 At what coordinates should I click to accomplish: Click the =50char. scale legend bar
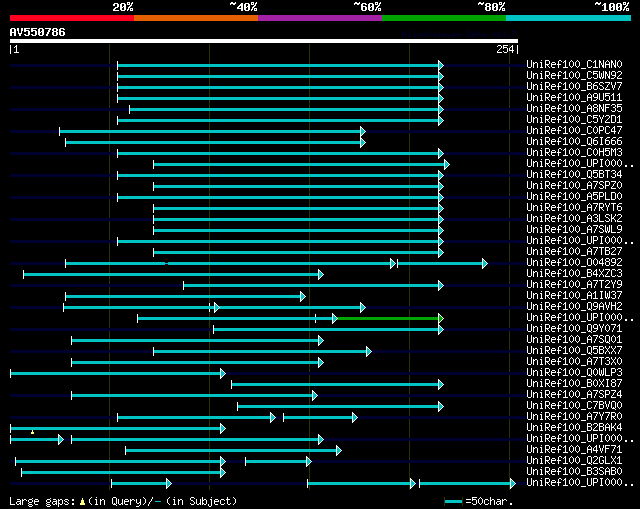pyautogui.click(x=453, y=501)
